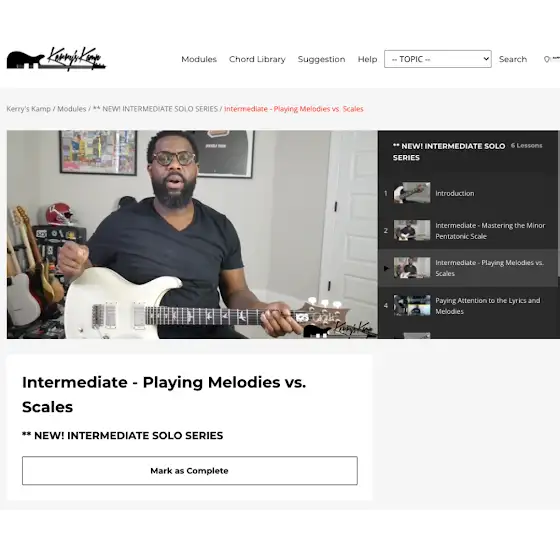The image size is (560, 560).
Task: Select the Introduction lesson thumbnail
Action: [412, 193]
